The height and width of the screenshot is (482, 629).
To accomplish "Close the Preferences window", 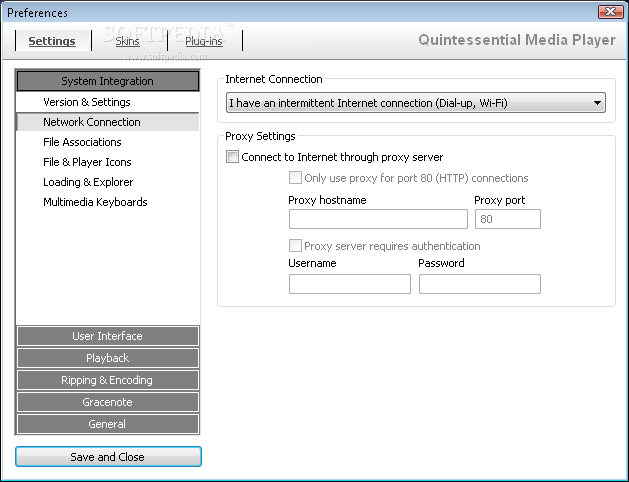I will pyautogui.click(x=610, y=12).
